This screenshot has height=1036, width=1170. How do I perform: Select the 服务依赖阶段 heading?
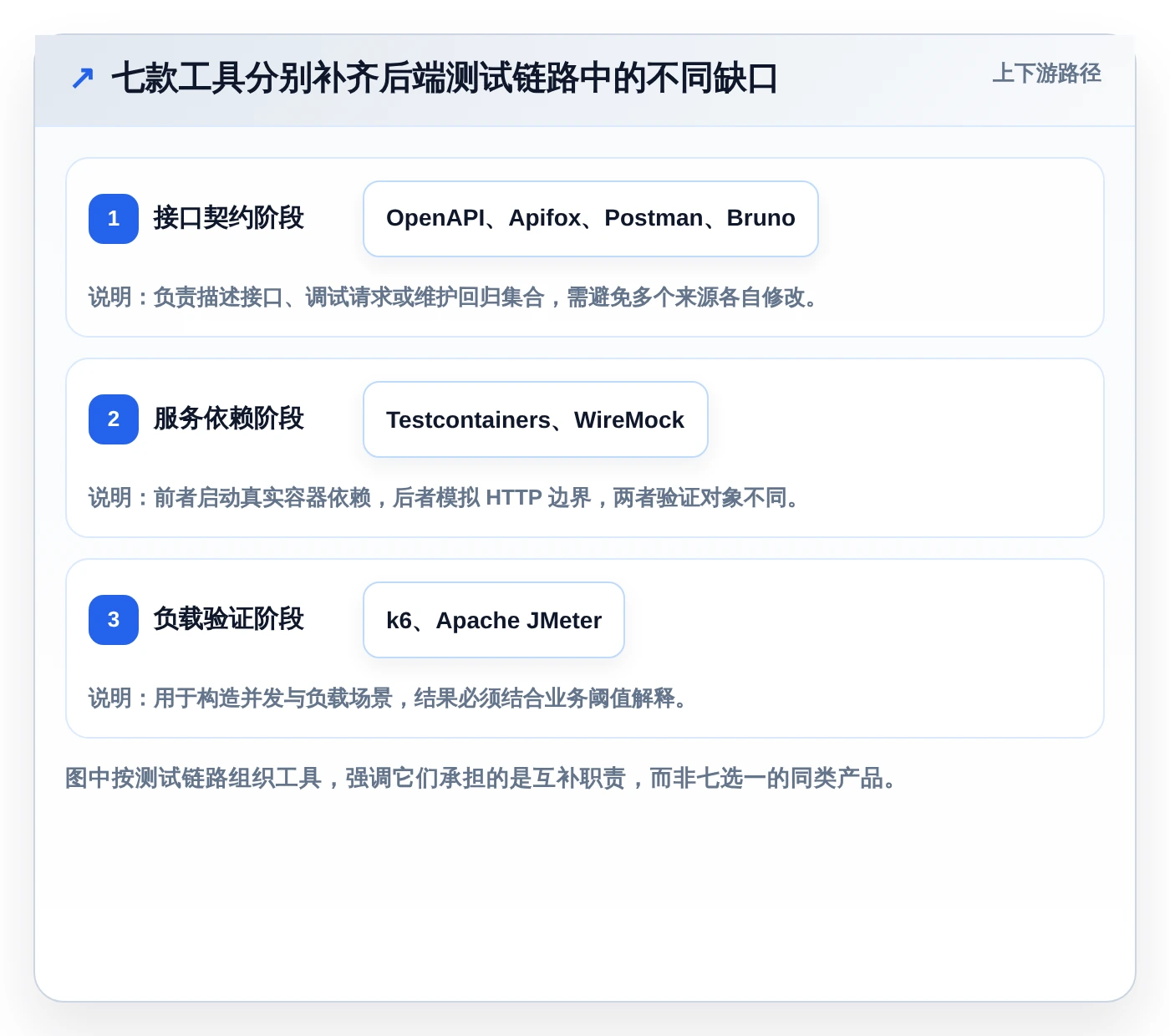click(x=228, y=419)
